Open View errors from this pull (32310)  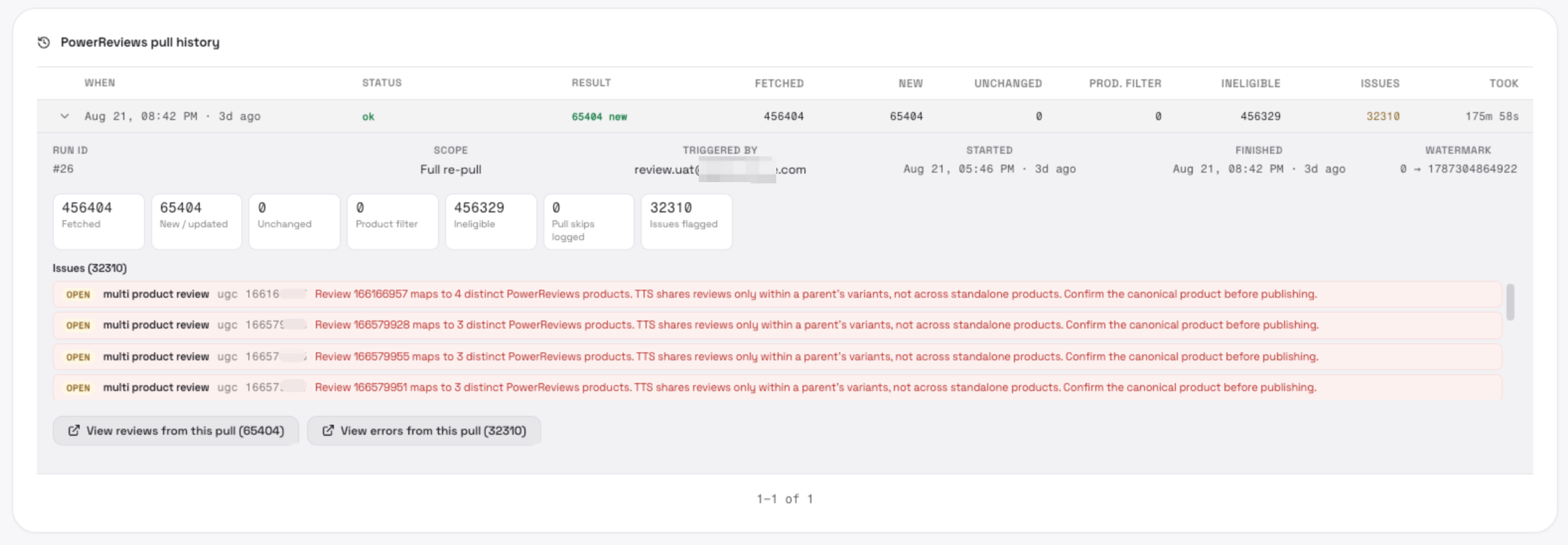point(424,431)
